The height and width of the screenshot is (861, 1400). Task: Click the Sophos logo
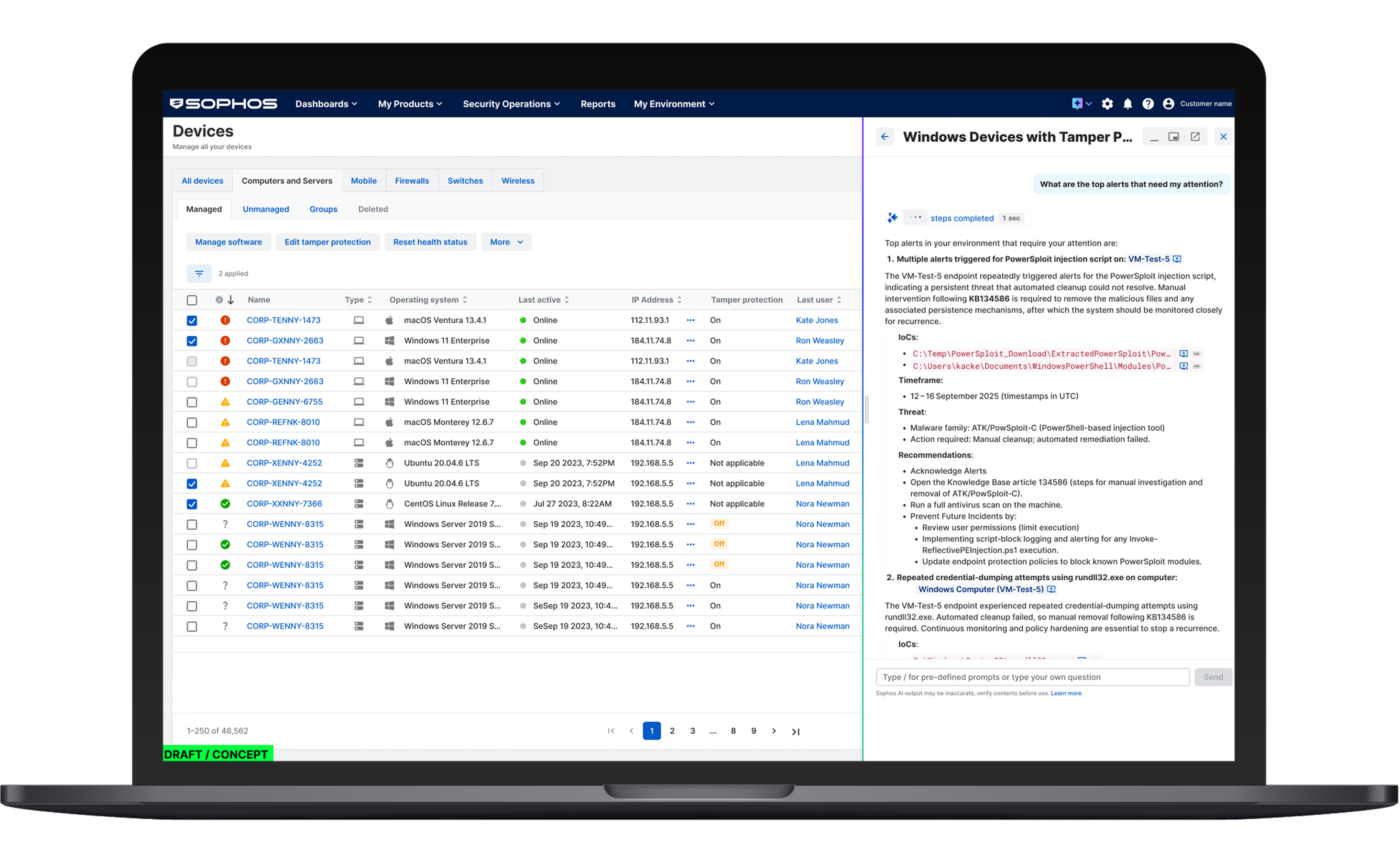[224, 104]
